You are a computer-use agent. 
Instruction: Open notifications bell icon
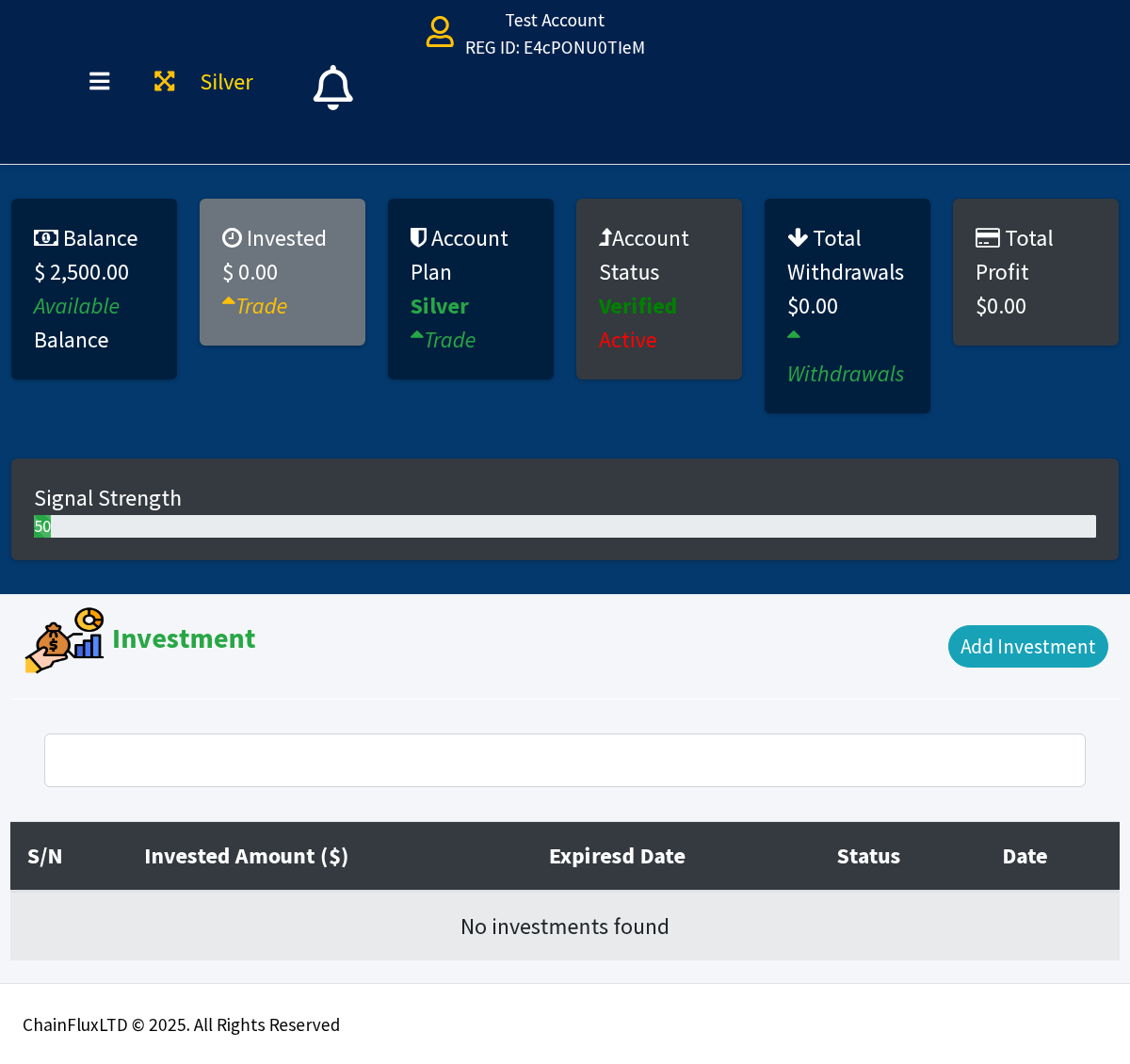[x=332, y=88]
